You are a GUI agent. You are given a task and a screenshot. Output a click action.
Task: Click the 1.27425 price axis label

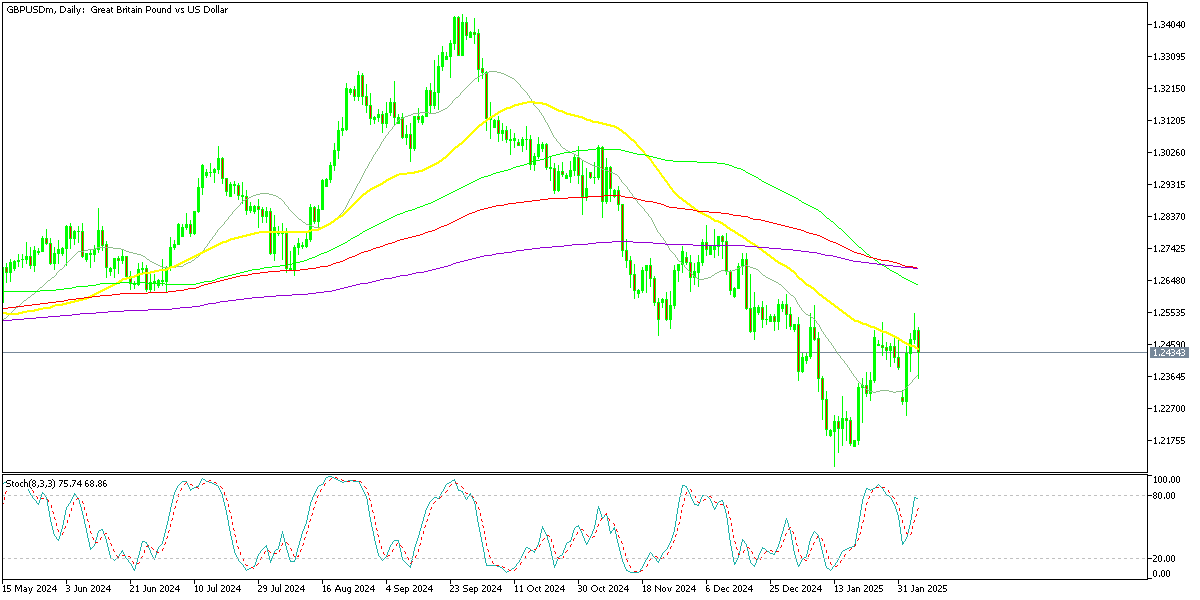[1169, 249]
